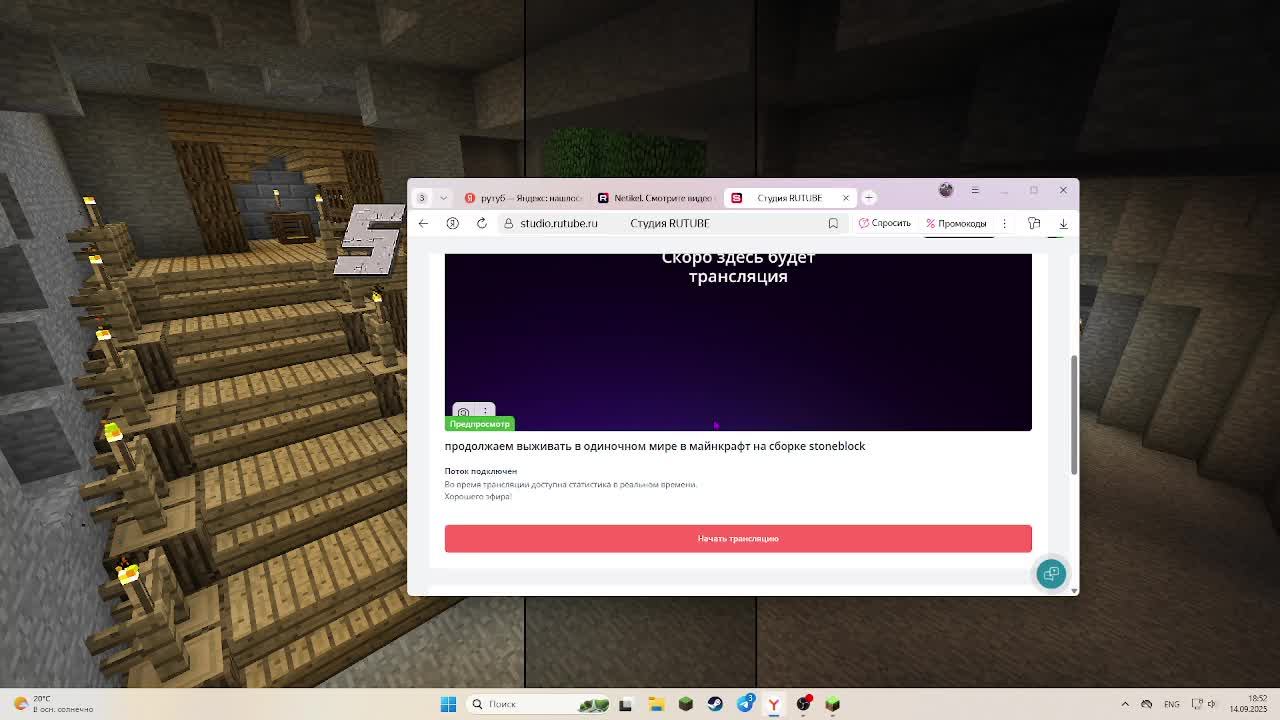
Task: Switch the ENG input language
Action: (x=1171, y=704)
